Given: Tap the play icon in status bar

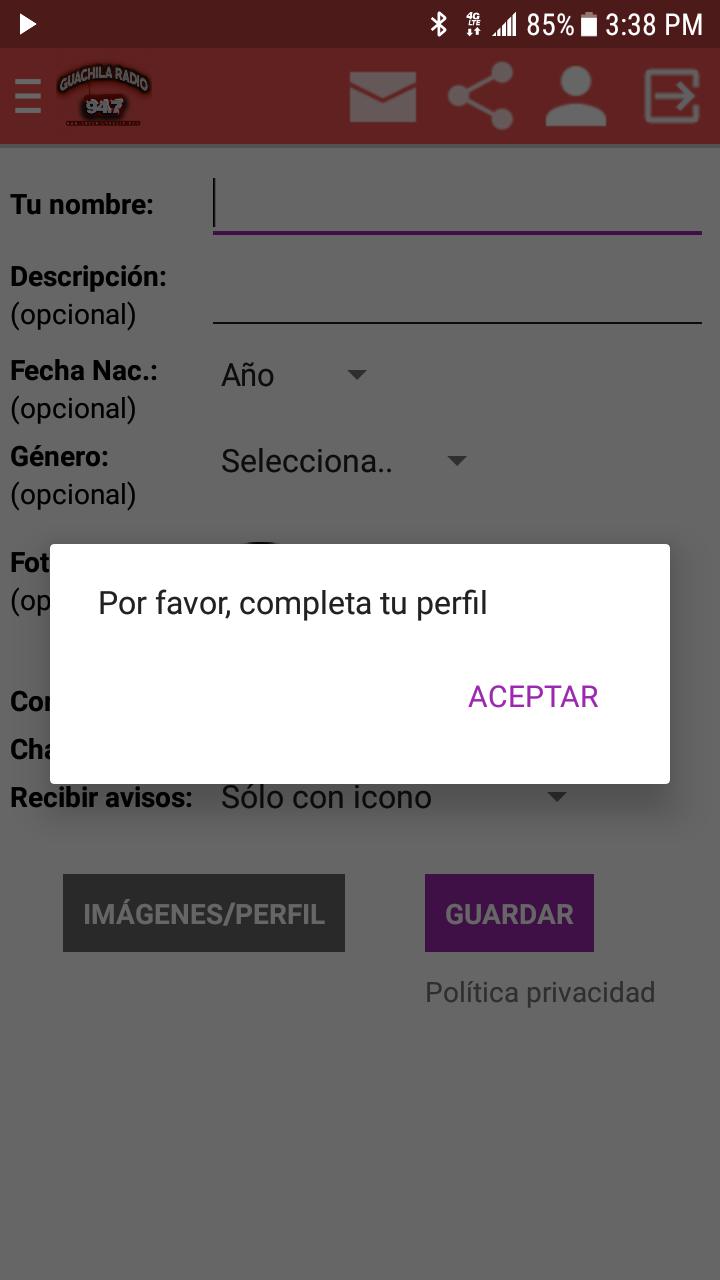Looking at the screenshot, I should [27, 24].
